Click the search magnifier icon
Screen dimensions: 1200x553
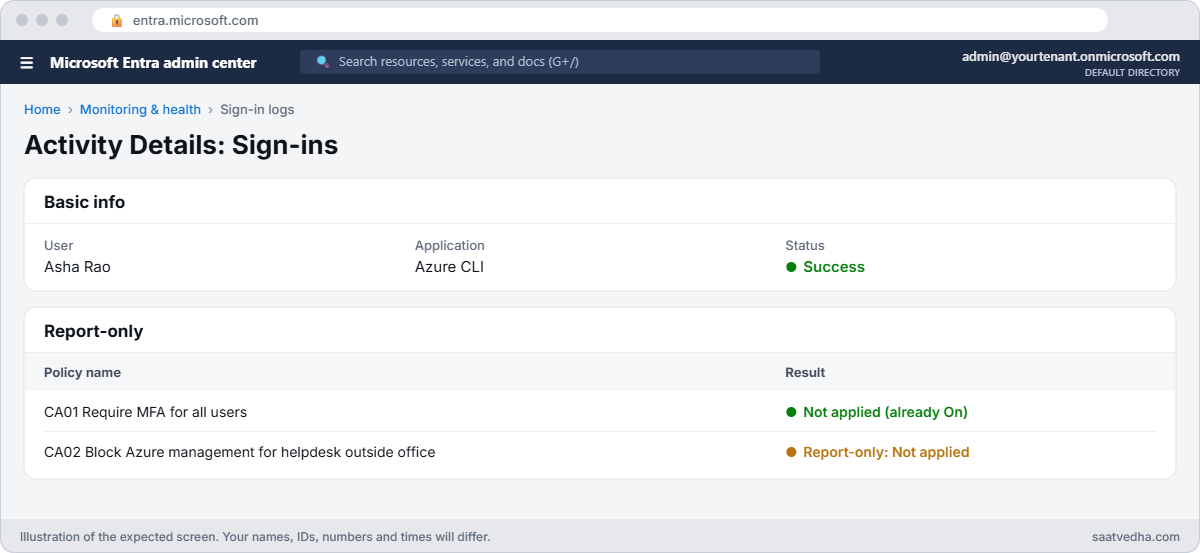[x=323, y=61]
